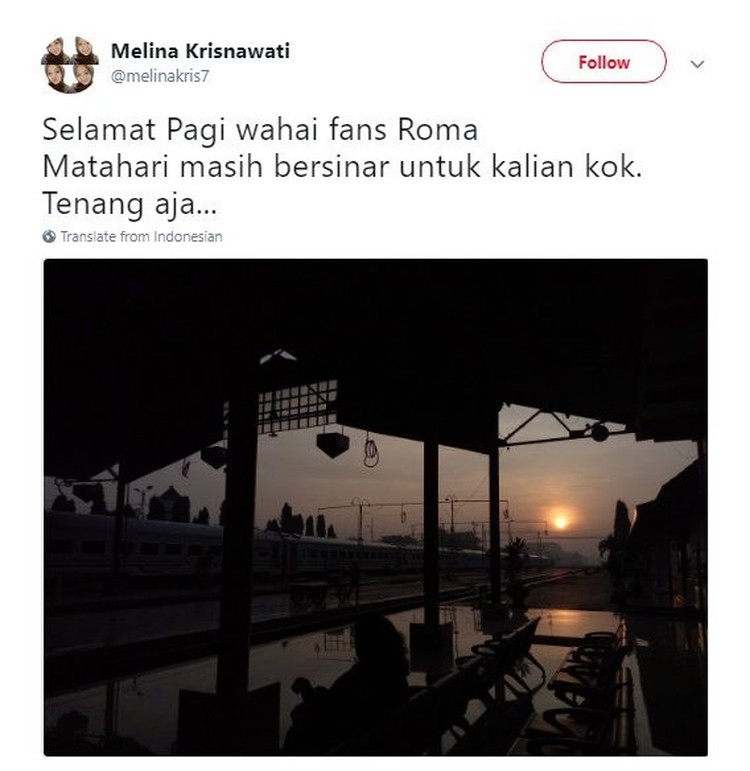Viewport: 750px width, 771px height.
Task: Open the @melinakris7 handle
Action: click(x=160, y=76)
